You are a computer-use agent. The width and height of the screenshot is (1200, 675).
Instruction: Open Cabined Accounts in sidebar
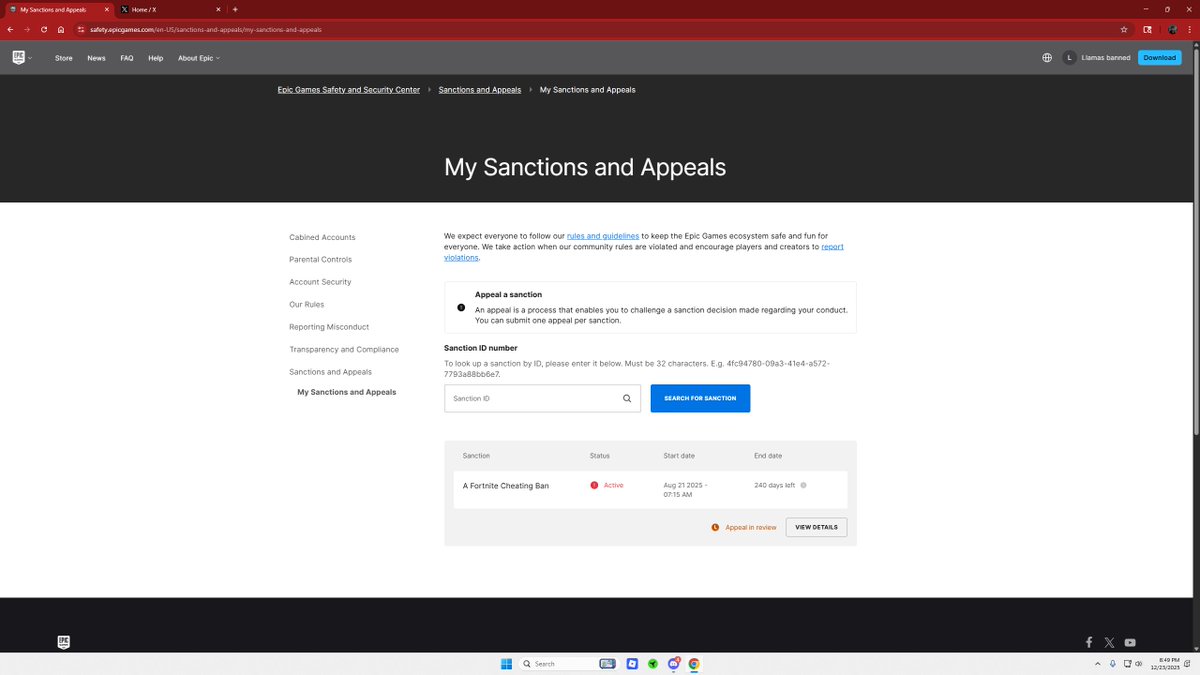tap(322, 237)
